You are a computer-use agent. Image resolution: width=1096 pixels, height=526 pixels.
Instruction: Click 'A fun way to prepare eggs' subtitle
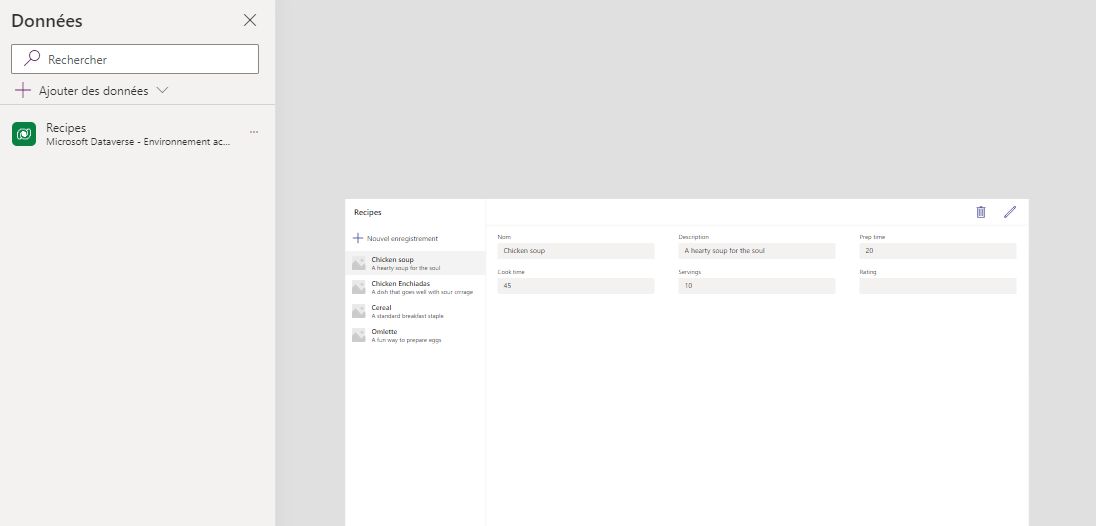pos(406,340)
